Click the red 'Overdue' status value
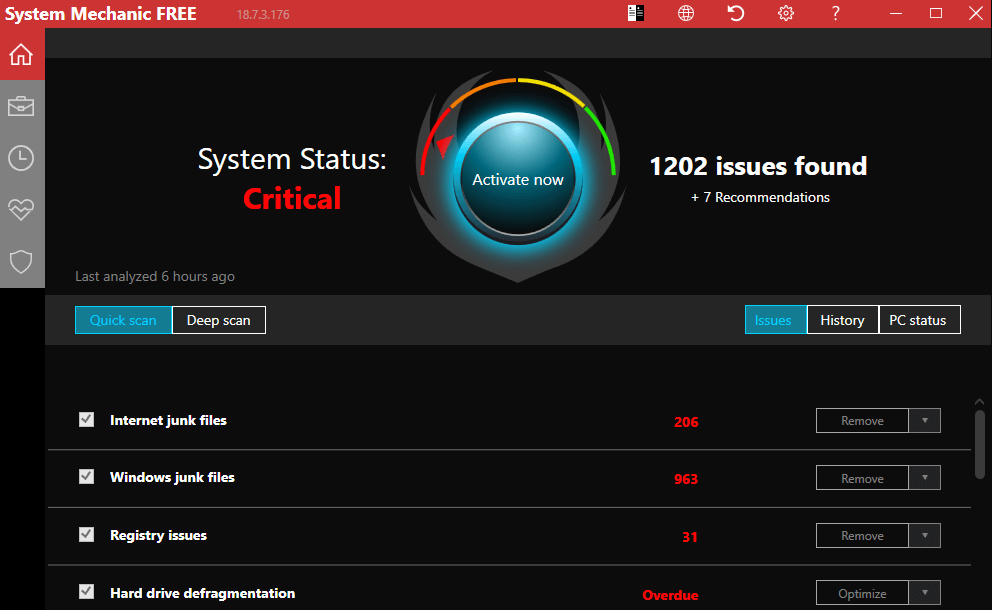The height and width of the screenshot is (610, 992). point(671,595)
